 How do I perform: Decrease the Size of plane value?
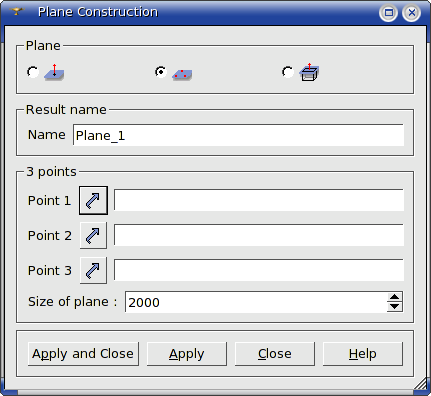coord(395,307)
